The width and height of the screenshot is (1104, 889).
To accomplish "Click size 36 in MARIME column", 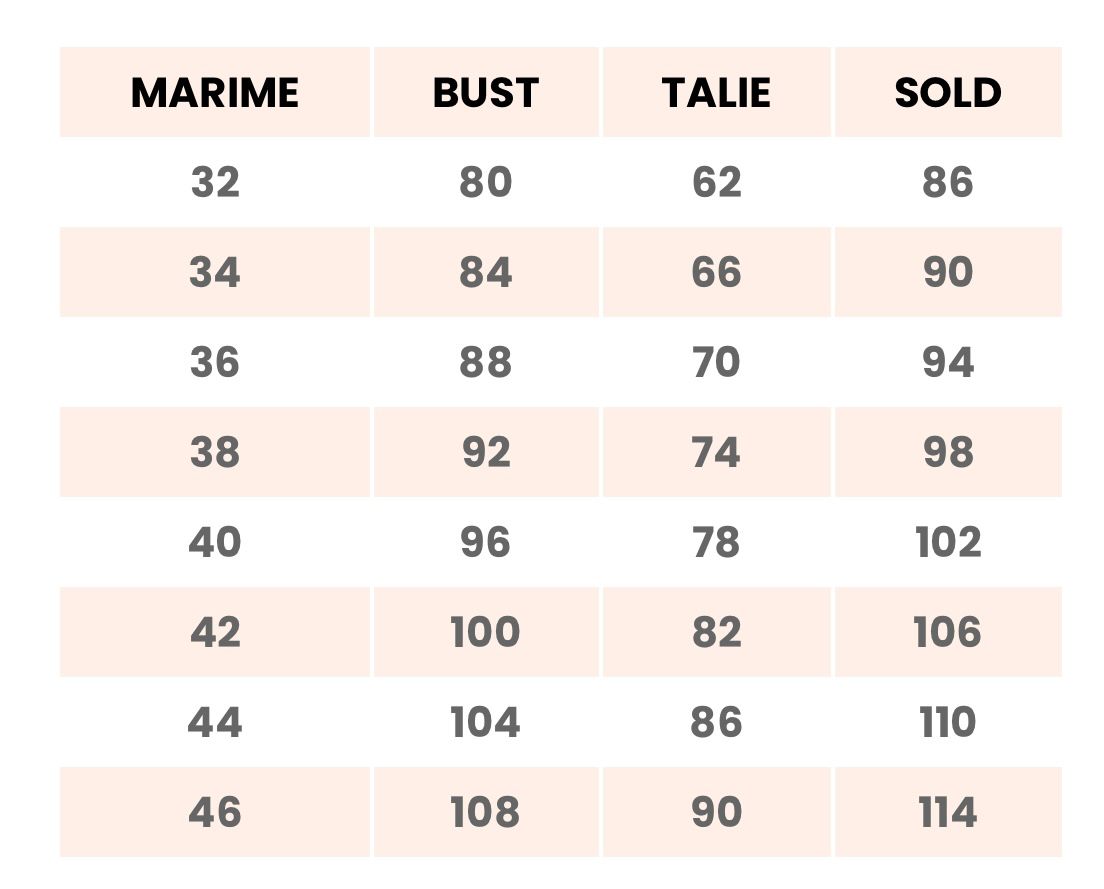I will tap(215, 362).
